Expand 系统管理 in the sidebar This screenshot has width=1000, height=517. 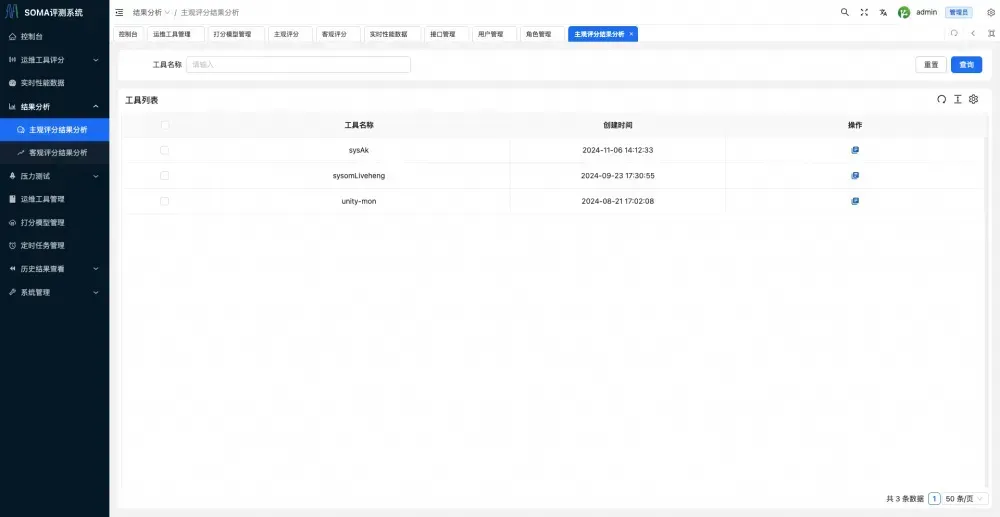pos(54,293)
